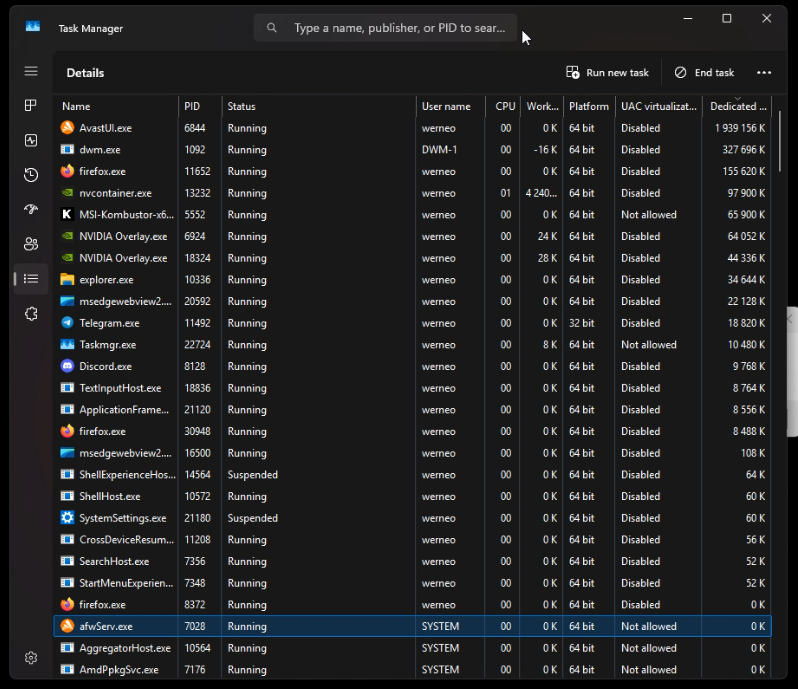This screenshot has height=689, width=798.
Task: Click PID 30948 cell
Action: click(x=197, y=431)
